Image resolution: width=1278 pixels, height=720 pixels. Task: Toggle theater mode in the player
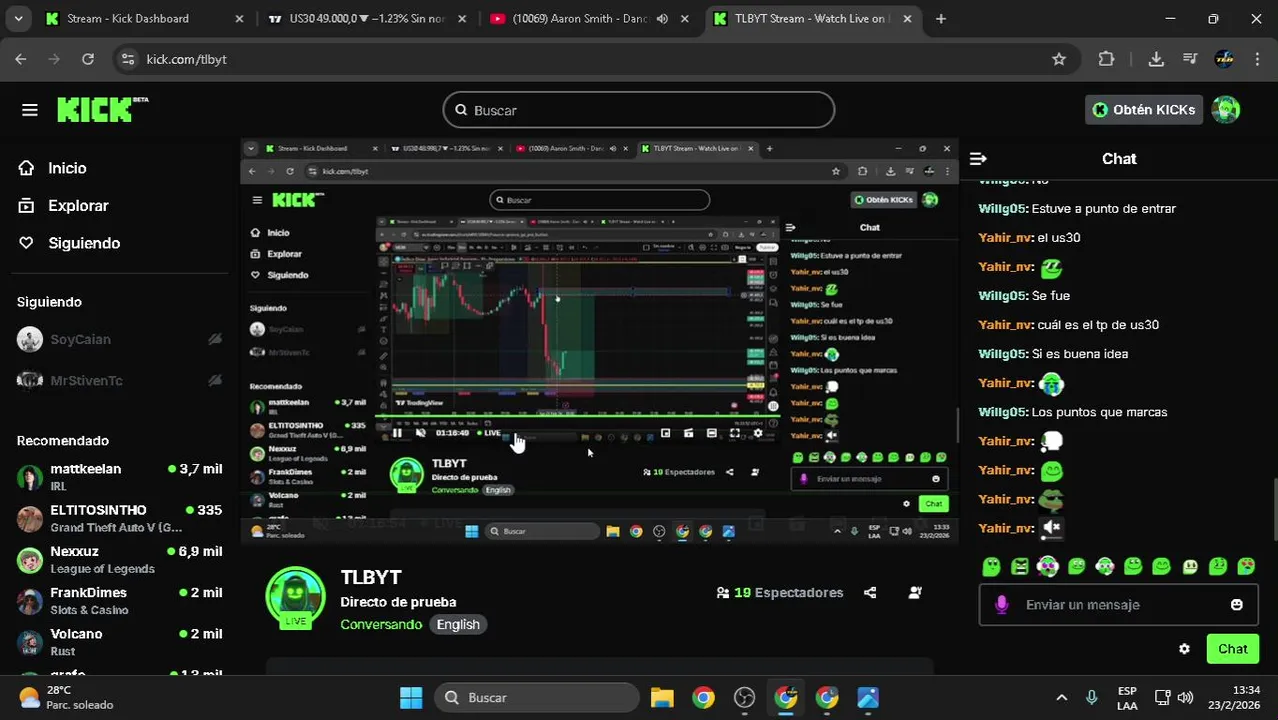click(x=711, y=433)
